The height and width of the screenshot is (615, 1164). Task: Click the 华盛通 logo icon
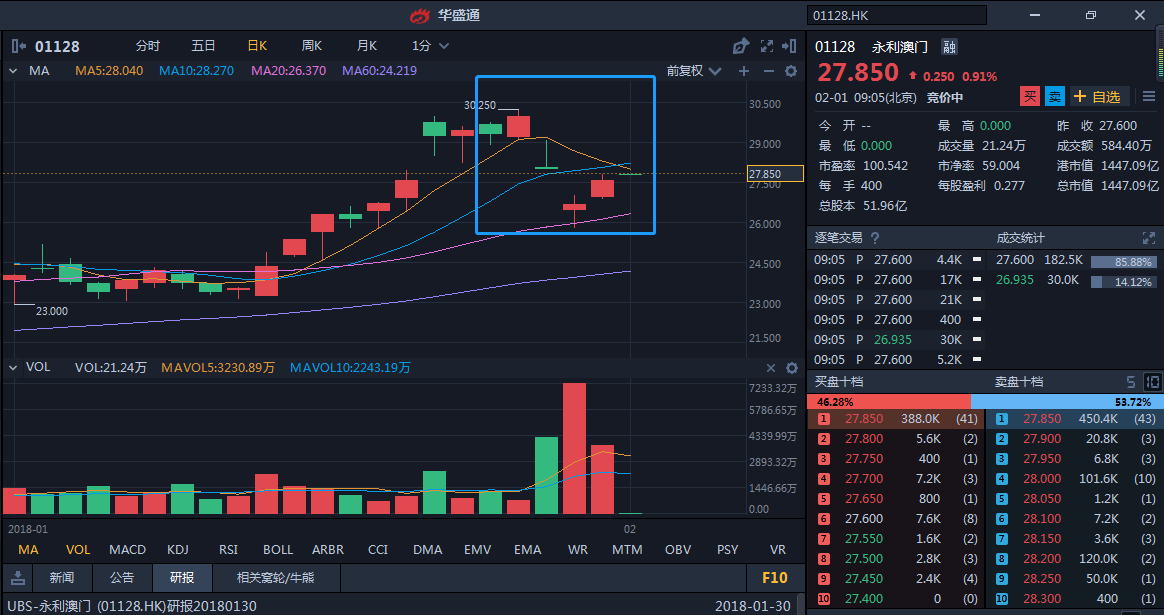coord(420,15)
